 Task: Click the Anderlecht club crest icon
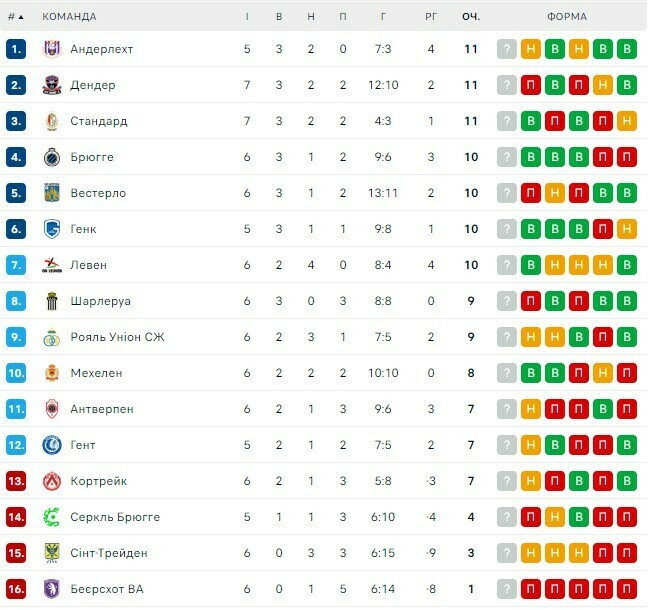click(52, 49)
